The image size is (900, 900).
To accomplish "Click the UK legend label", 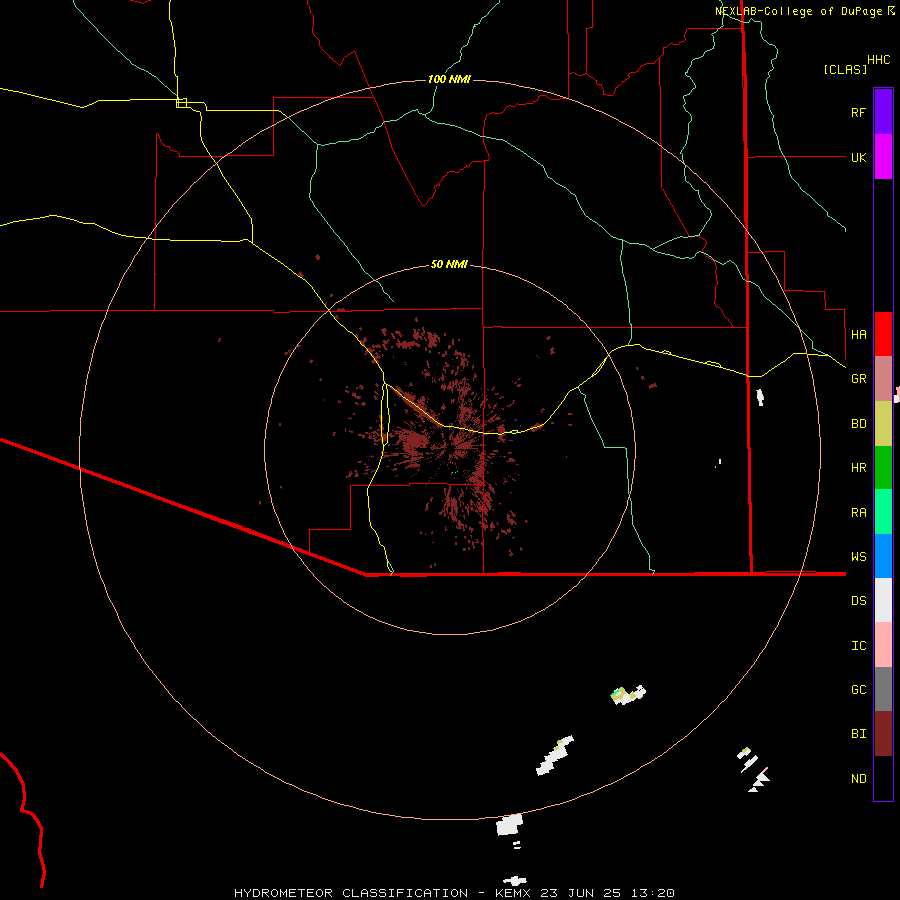I will [858, 157].
